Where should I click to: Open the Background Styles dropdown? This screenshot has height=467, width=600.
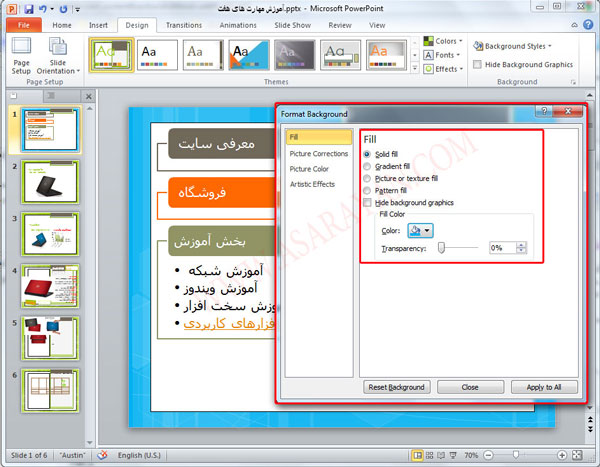[x=514, y=46]
